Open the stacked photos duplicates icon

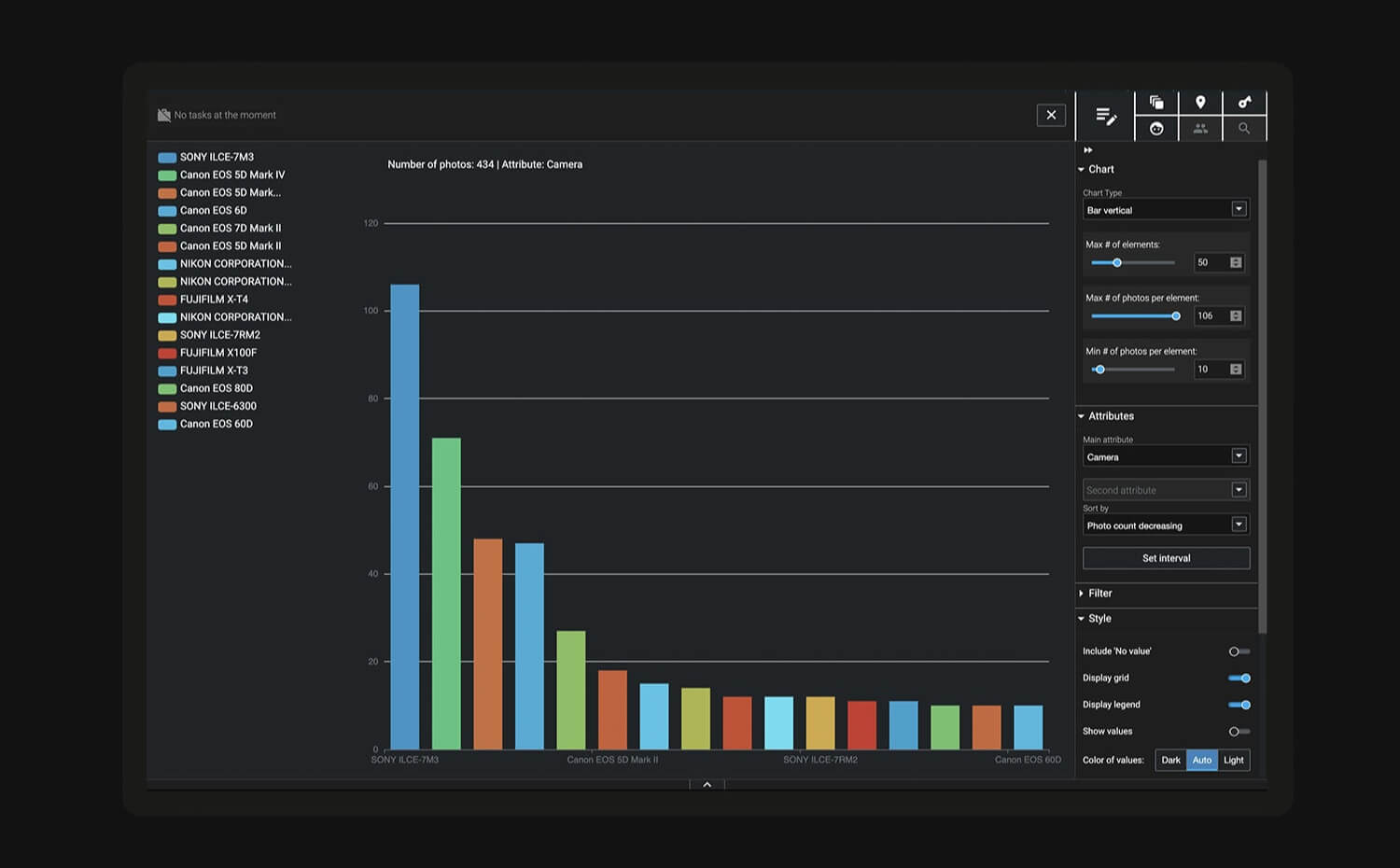(1156, 102)
